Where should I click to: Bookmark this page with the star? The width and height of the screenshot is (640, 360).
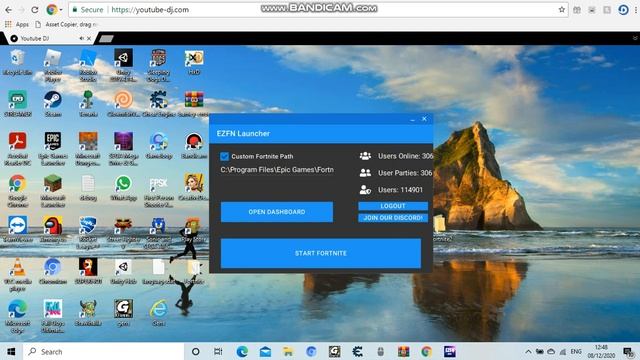[562, 9]
